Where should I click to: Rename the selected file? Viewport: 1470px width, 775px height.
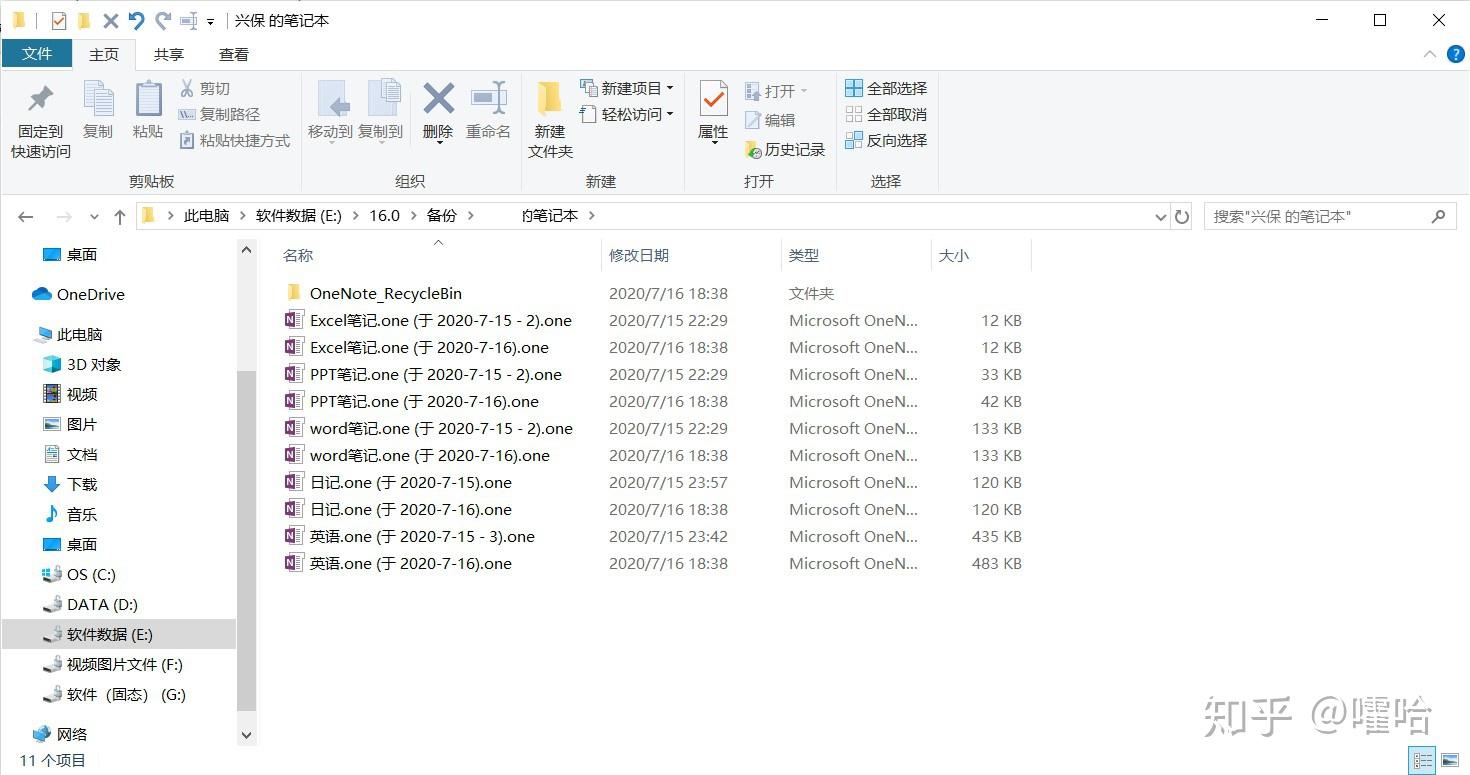click(x=489, y=111)
